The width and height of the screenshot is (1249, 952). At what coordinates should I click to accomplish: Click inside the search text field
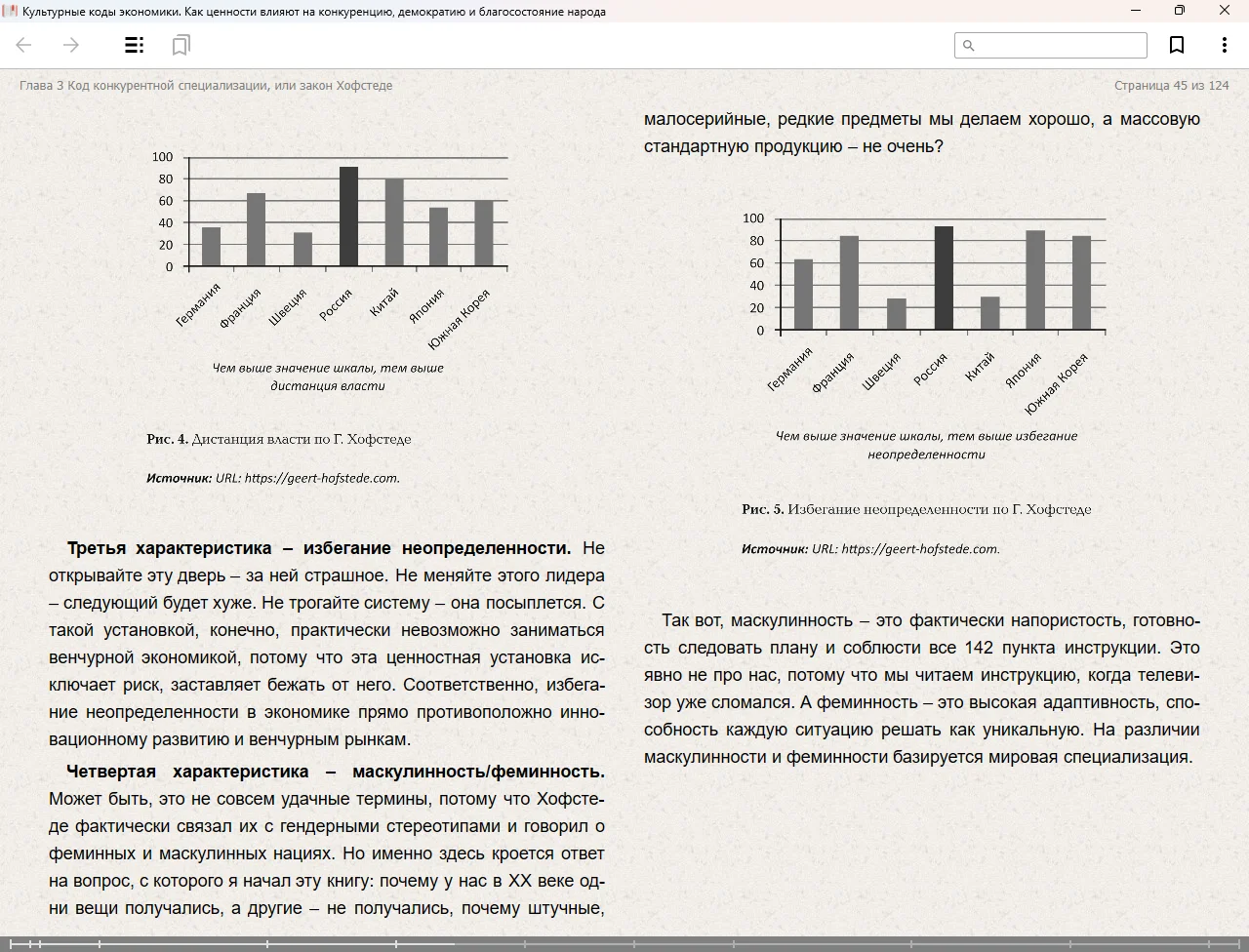coord(1061,45)
